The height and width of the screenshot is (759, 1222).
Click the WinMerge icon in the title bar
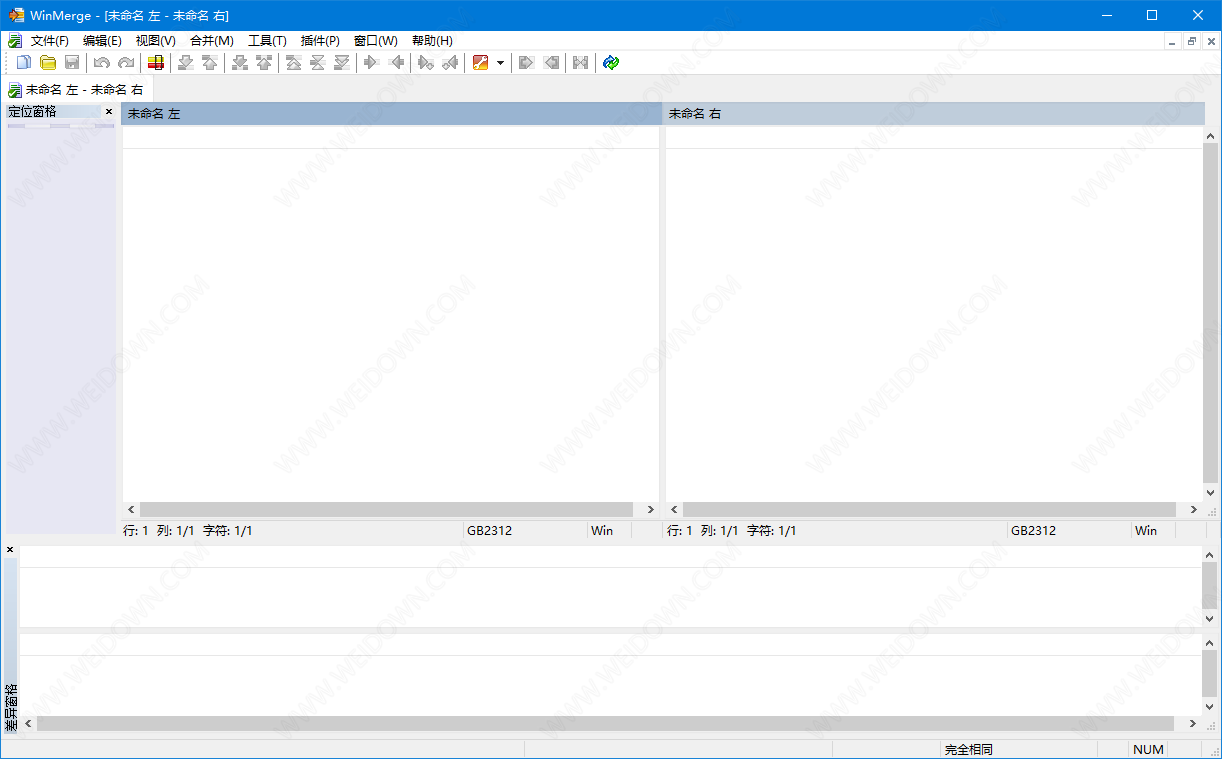[x=17, y=15]
